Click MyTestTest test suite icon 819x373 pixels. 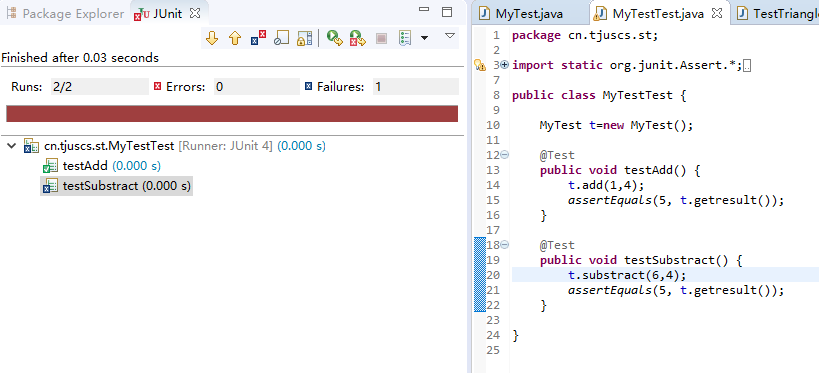[x=31, y=147]
